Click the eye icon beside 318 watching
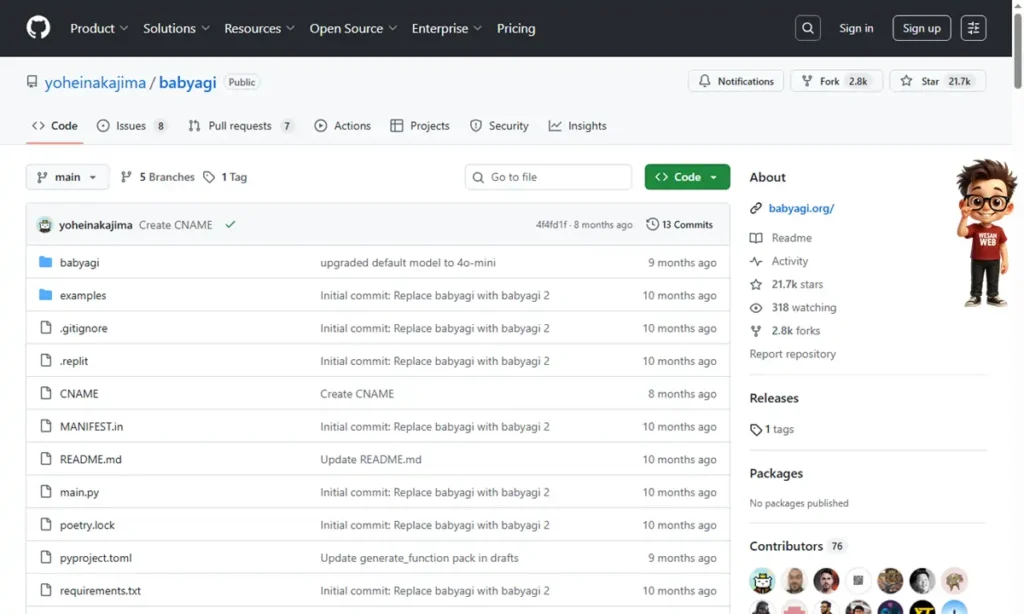 tap(756, 307)
